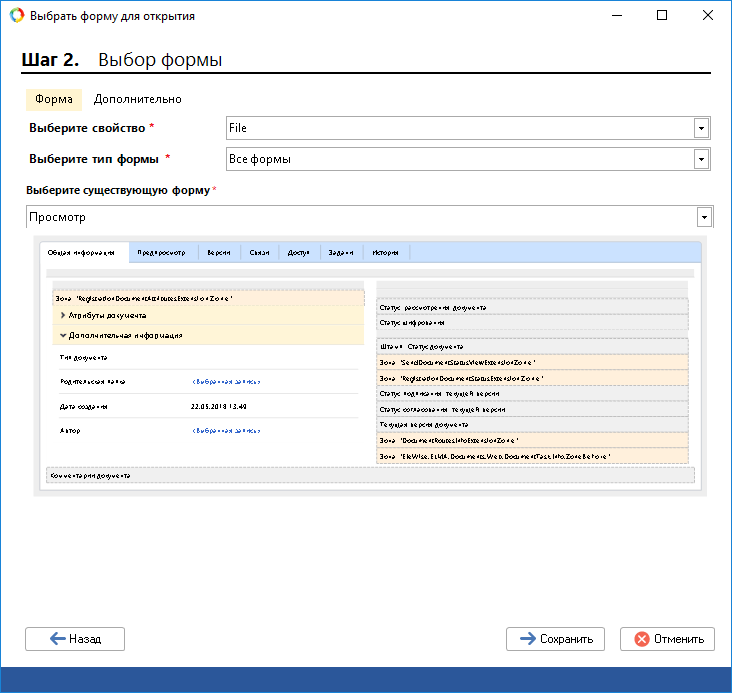Click the Версии tab in form preview

tap(219, 253)
